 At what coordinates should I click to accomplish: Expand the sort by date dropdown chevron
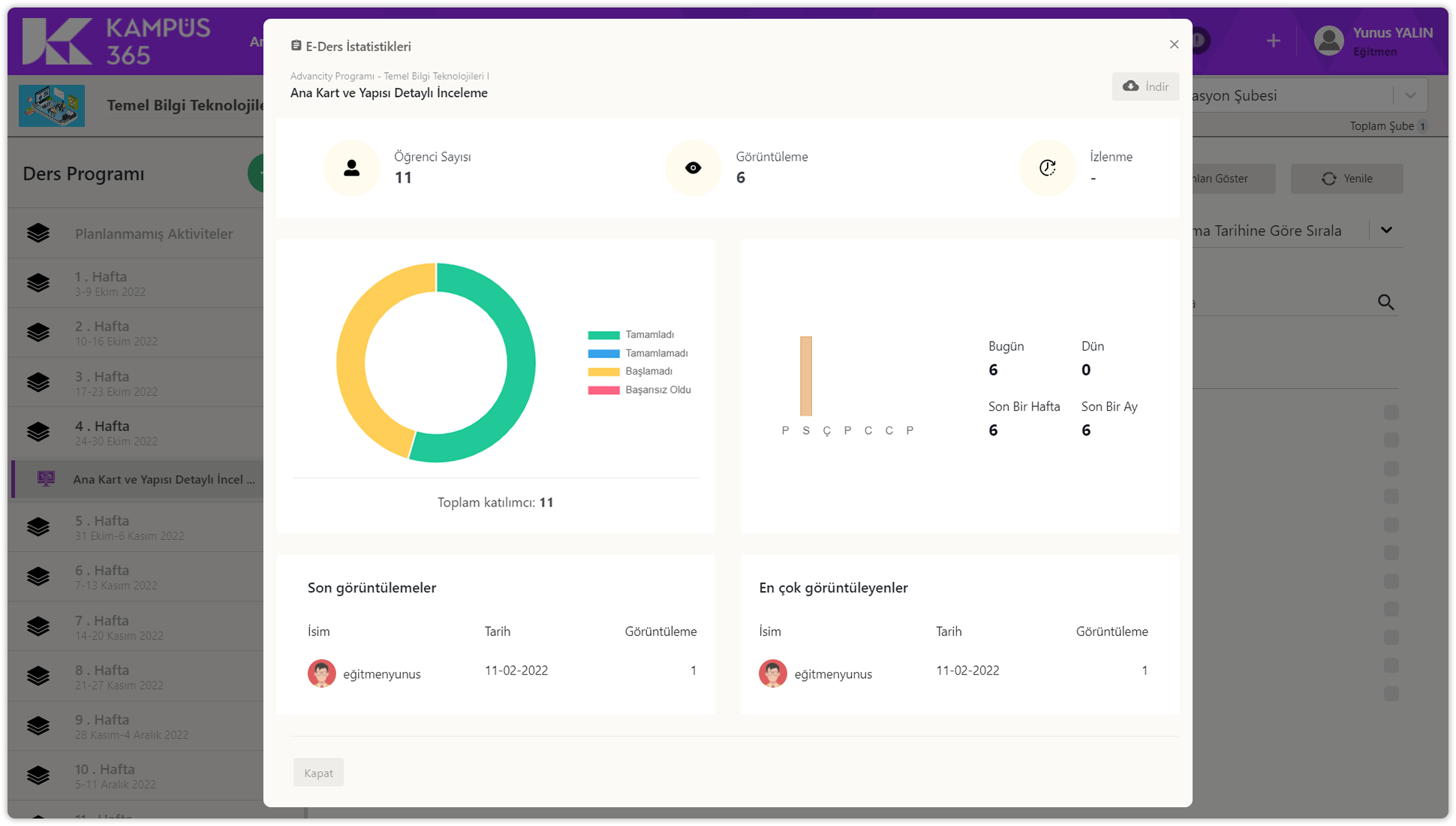(1386, 231)
